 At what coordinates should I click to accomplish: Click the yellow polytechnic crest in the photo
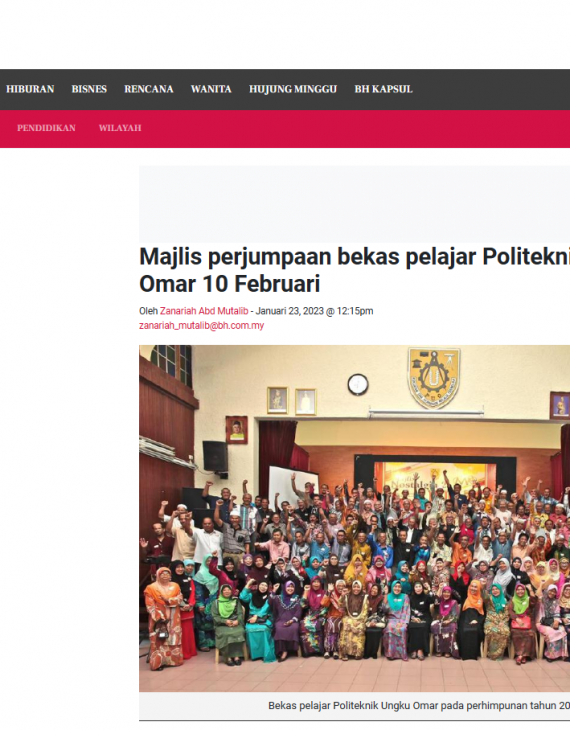(434, 378)
